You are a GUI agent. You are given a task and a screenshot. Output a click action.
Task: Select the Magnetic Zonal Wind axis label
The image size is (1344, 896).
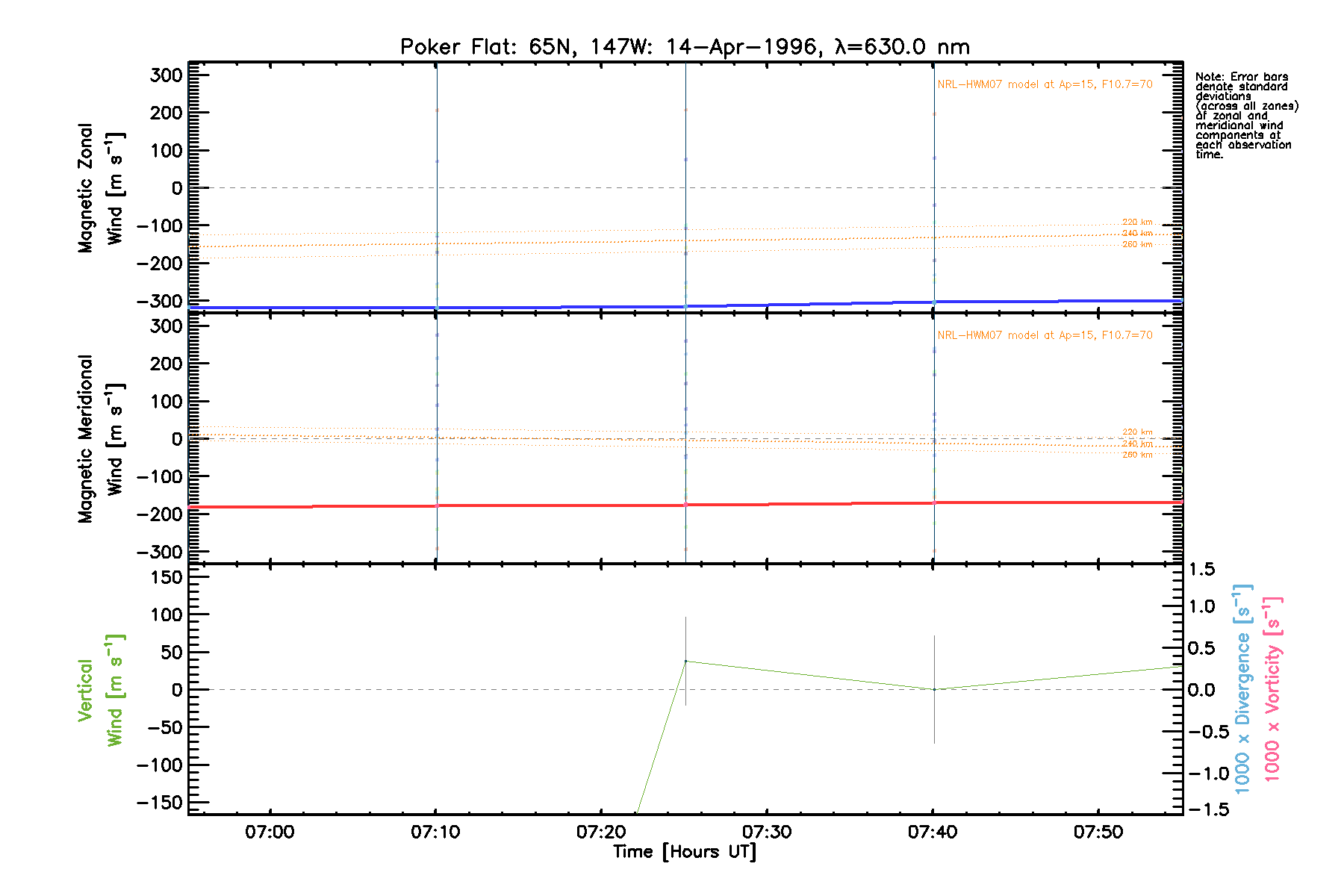coord(100,188)
